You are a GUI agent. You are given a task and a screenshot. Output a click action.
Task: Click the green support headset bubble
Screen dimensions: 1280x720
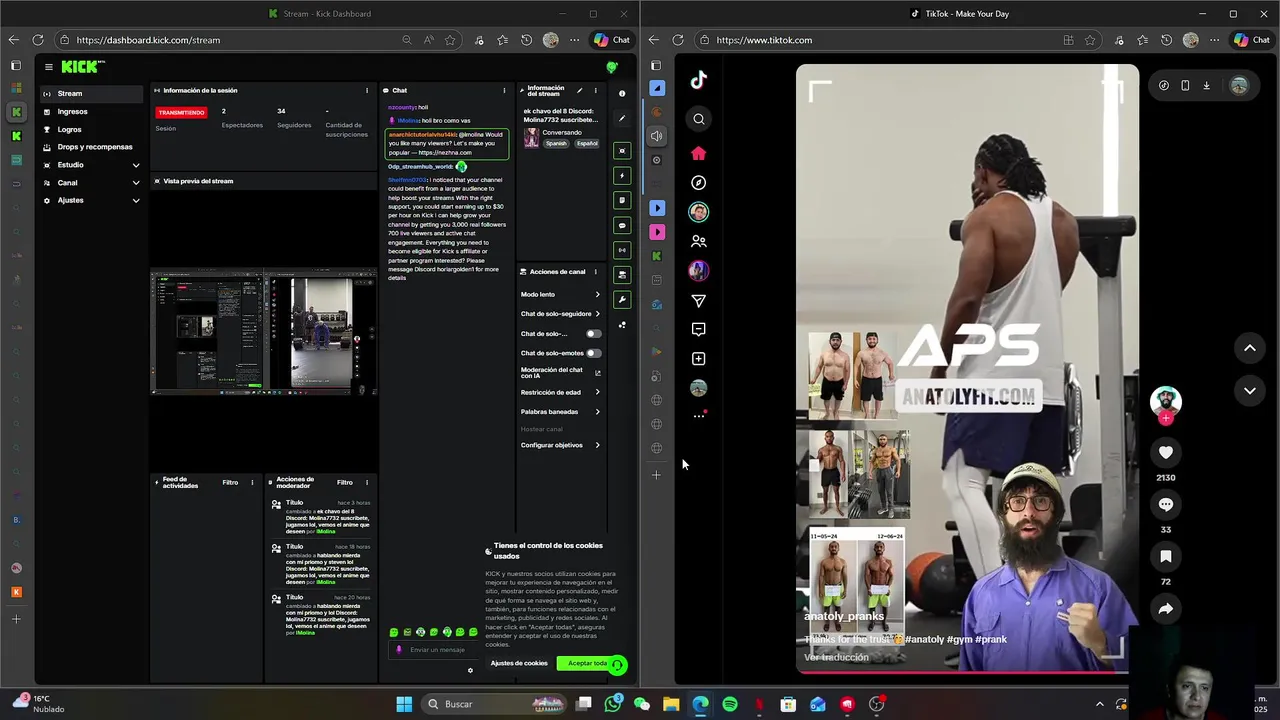[617, 665]
